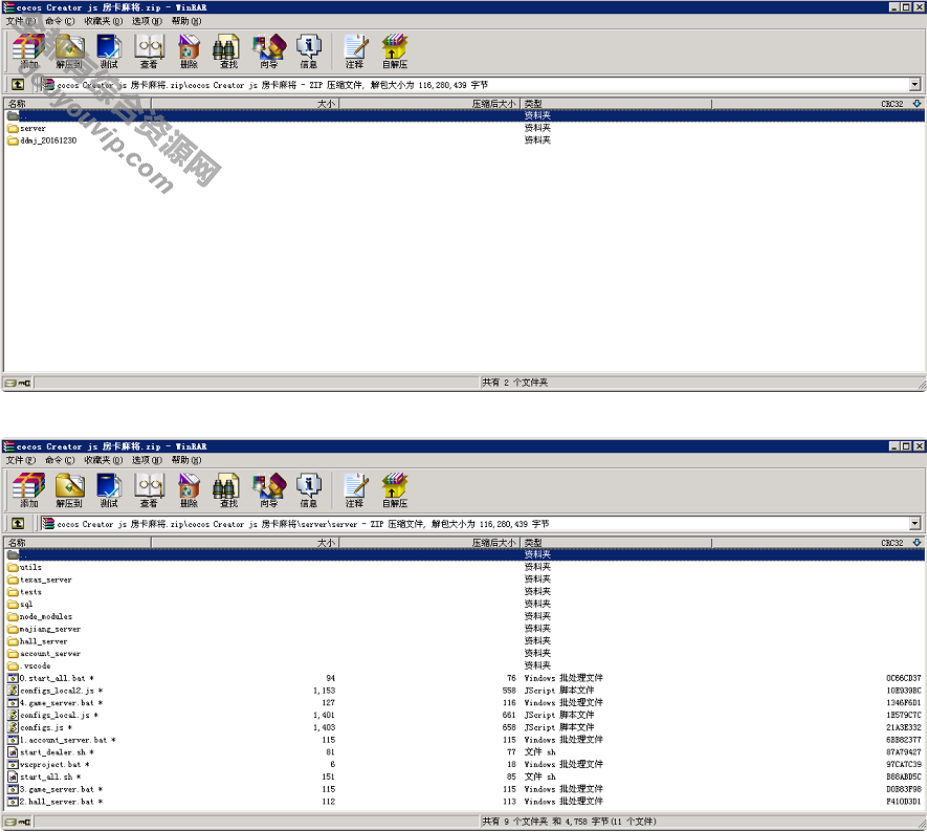Click the 自解压 (SFX) icon in the bottom window
The width and height of the screenshot is (927, 833).
394,491
